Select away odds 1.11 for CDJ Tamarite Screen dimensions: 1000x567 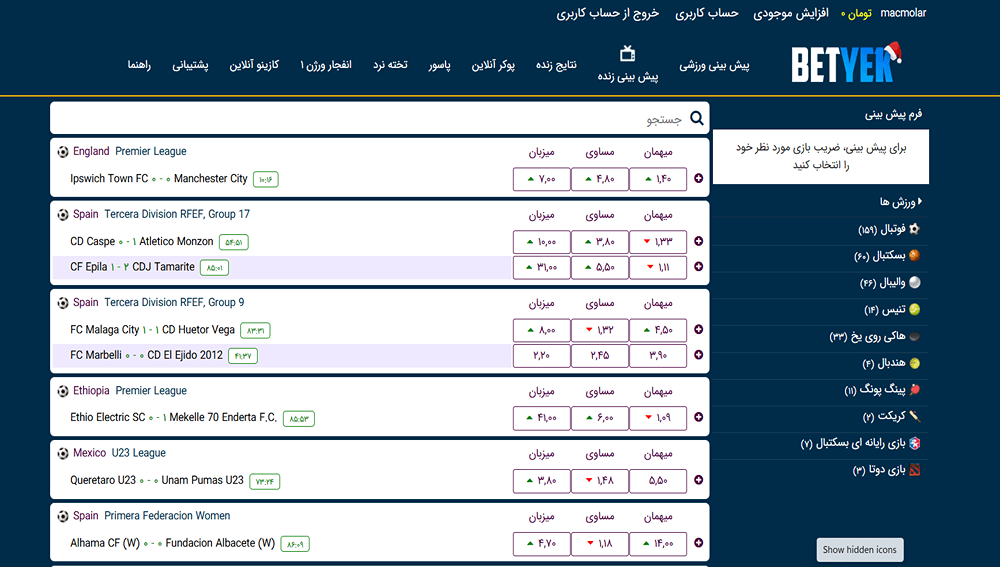click(x=658, y=267)
